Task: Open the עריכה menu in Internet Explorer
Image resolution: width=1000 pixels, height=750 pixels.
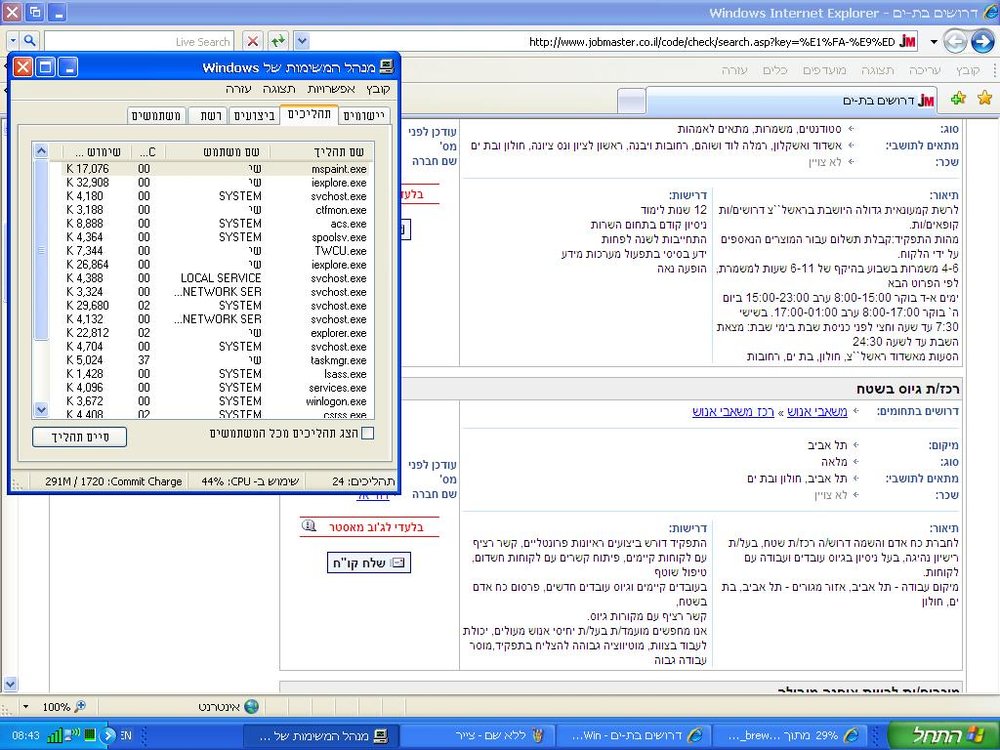Action: pos(925,70)
